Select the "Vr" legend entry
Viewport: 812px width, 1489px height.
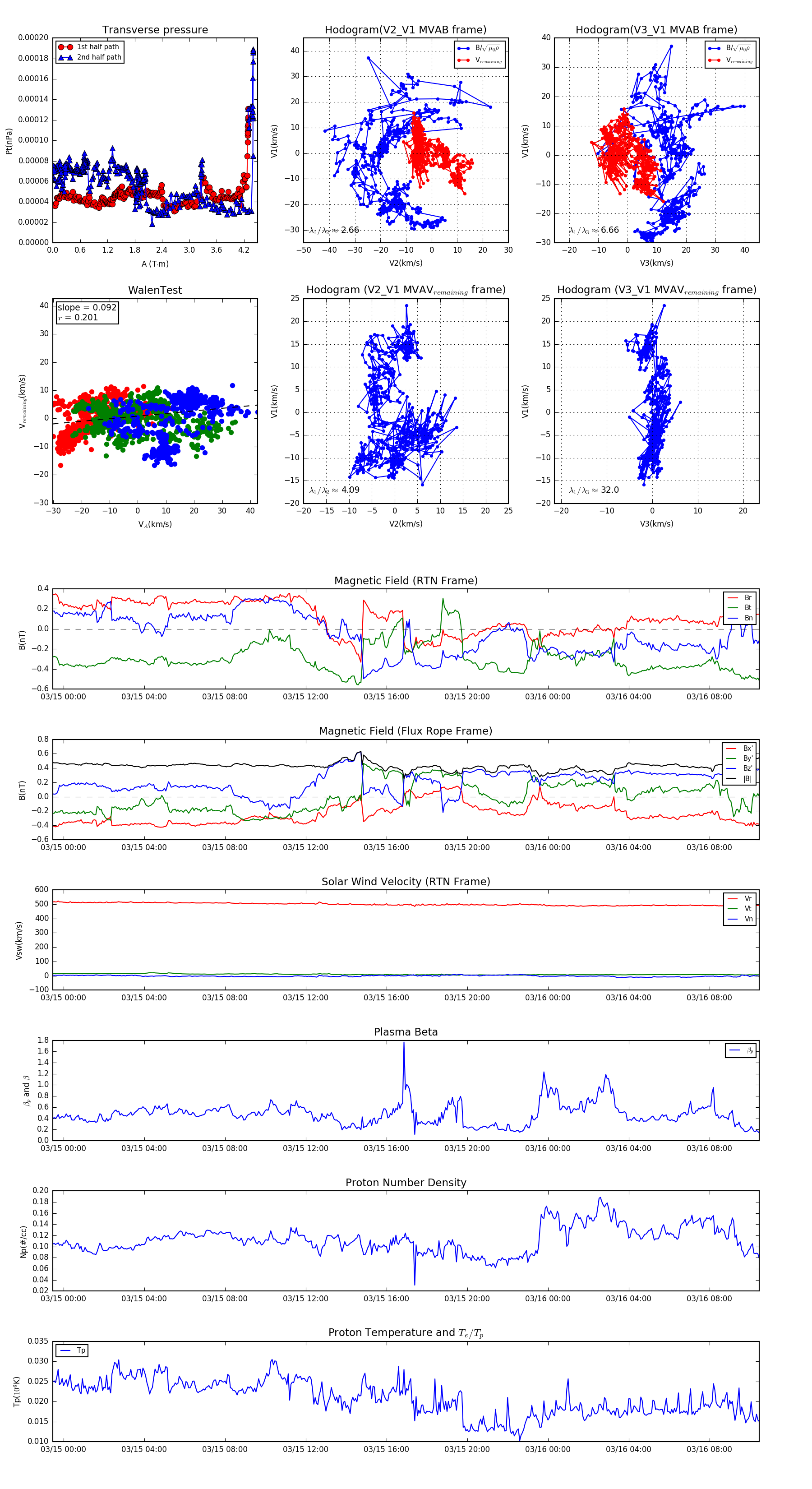(740, 899)
